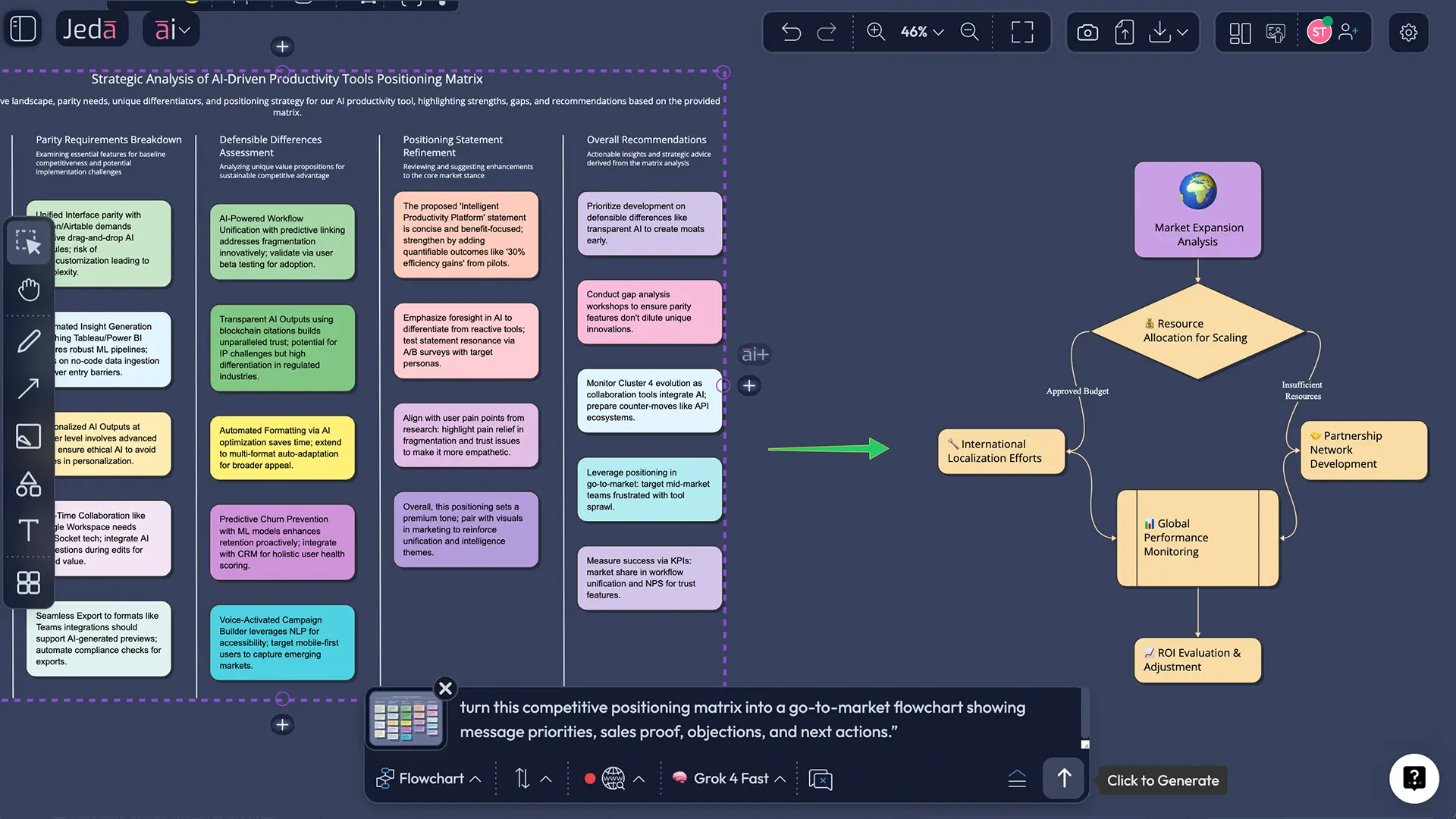Open the ai menu next to Jeda logo

coord(171,29)
